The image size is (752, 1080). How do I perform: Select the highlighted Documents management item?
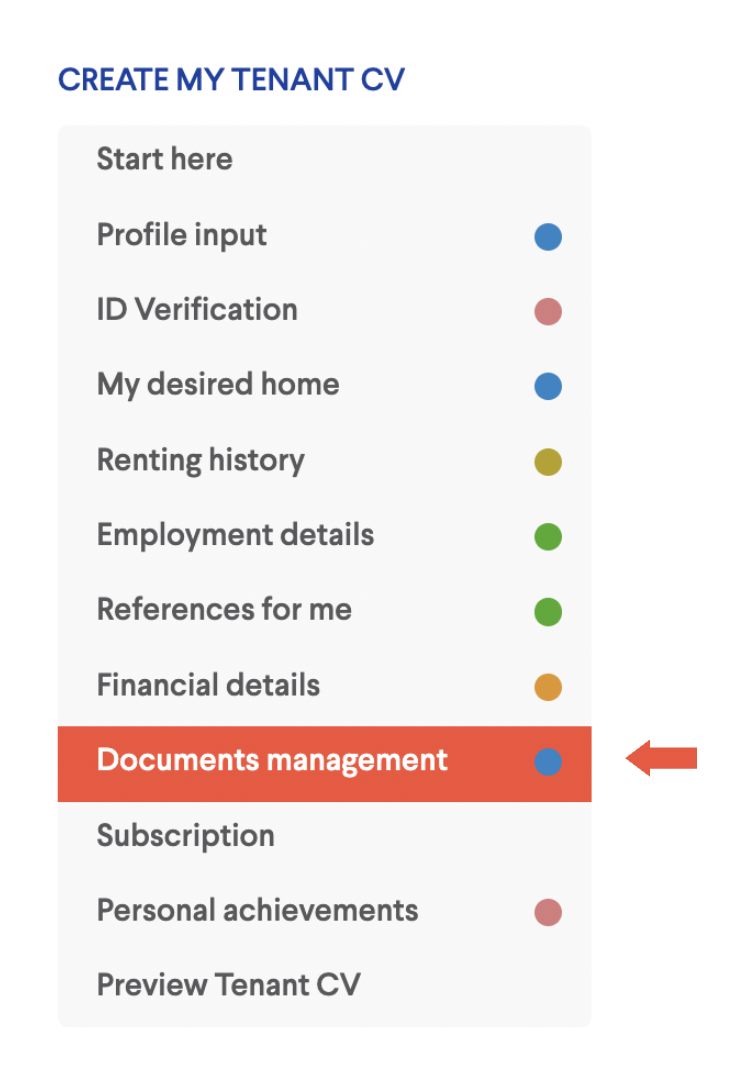pyautogui.click(x=324, y=764)
